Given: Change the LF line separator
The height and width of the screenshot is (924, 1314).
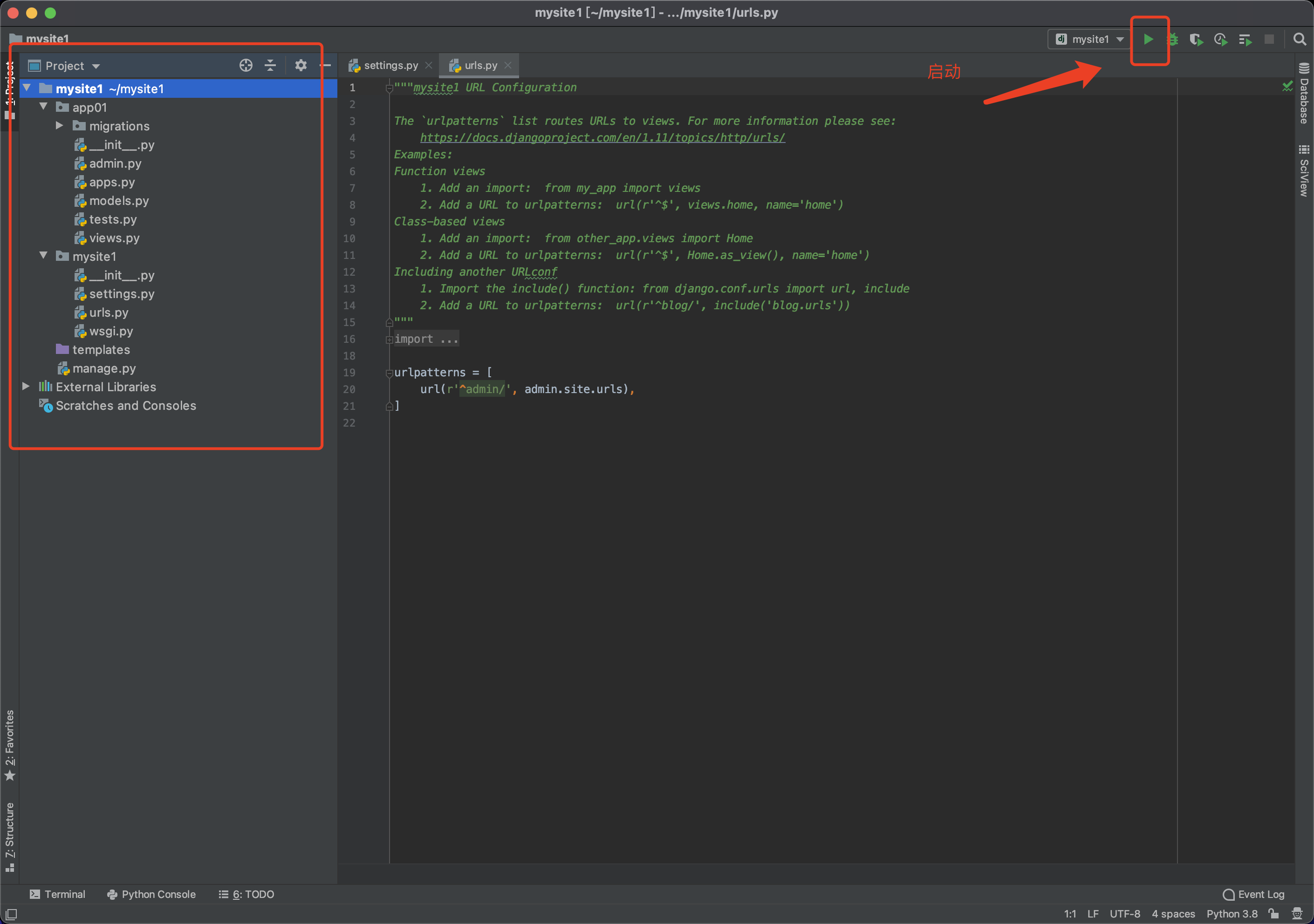Looking at the screenshot, I should point(1093,914).
